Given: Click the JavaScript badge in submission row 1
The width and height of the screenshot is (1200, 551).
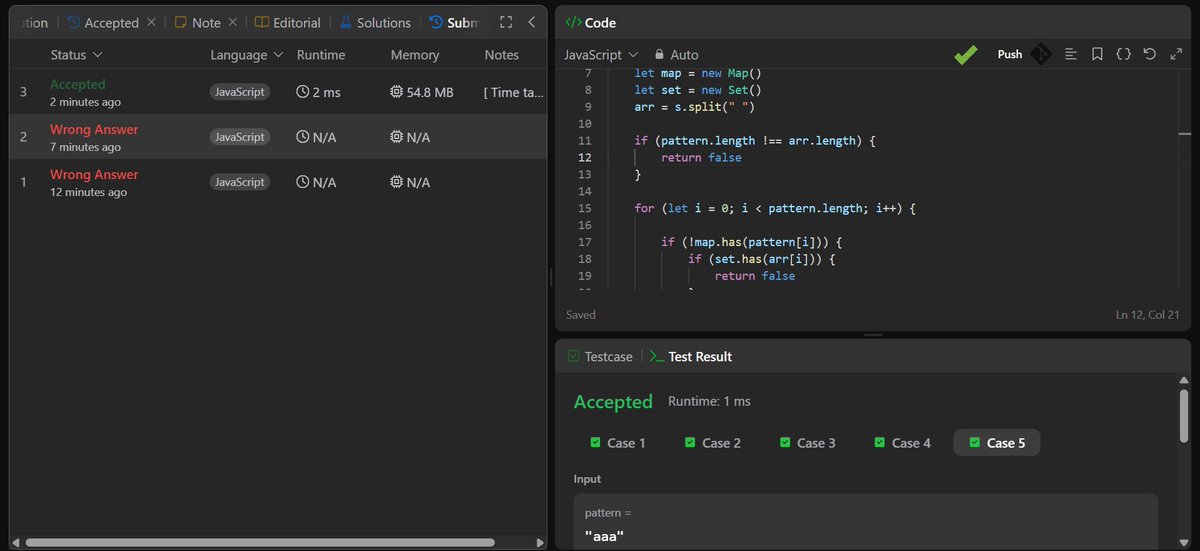Looking at the screenshot, I should click(x=240, y=182).
